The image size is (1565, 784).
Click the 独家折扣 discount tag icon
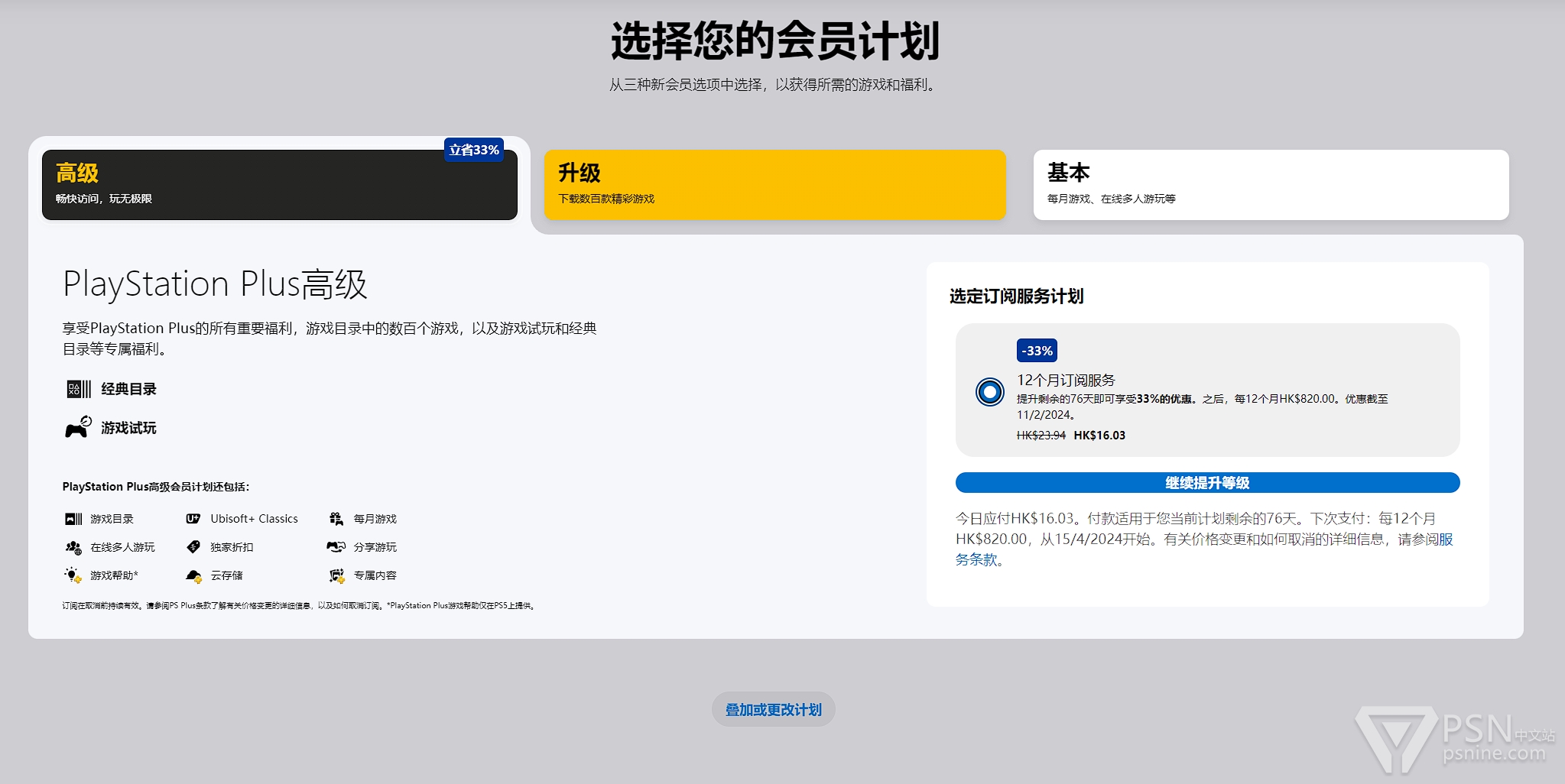[x=193, y=547]
